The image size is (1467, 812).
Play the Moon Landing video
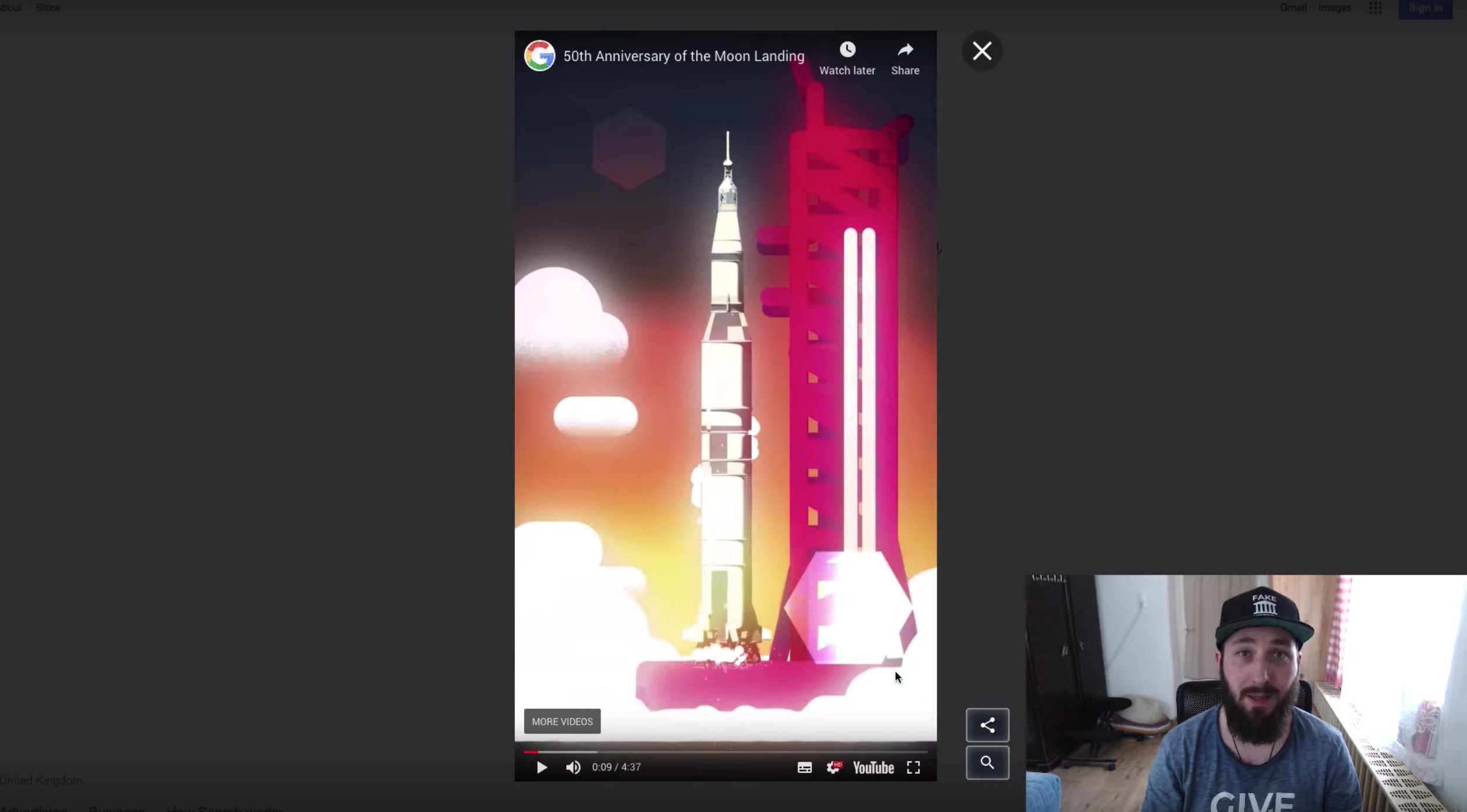click(x=541, y=767)
